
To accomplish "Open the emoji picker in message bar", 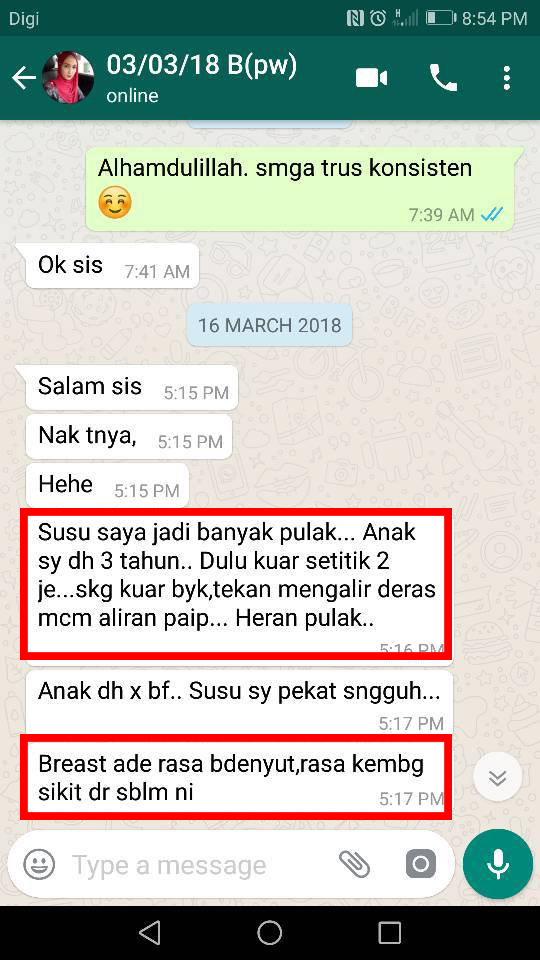I will [39, 864].
